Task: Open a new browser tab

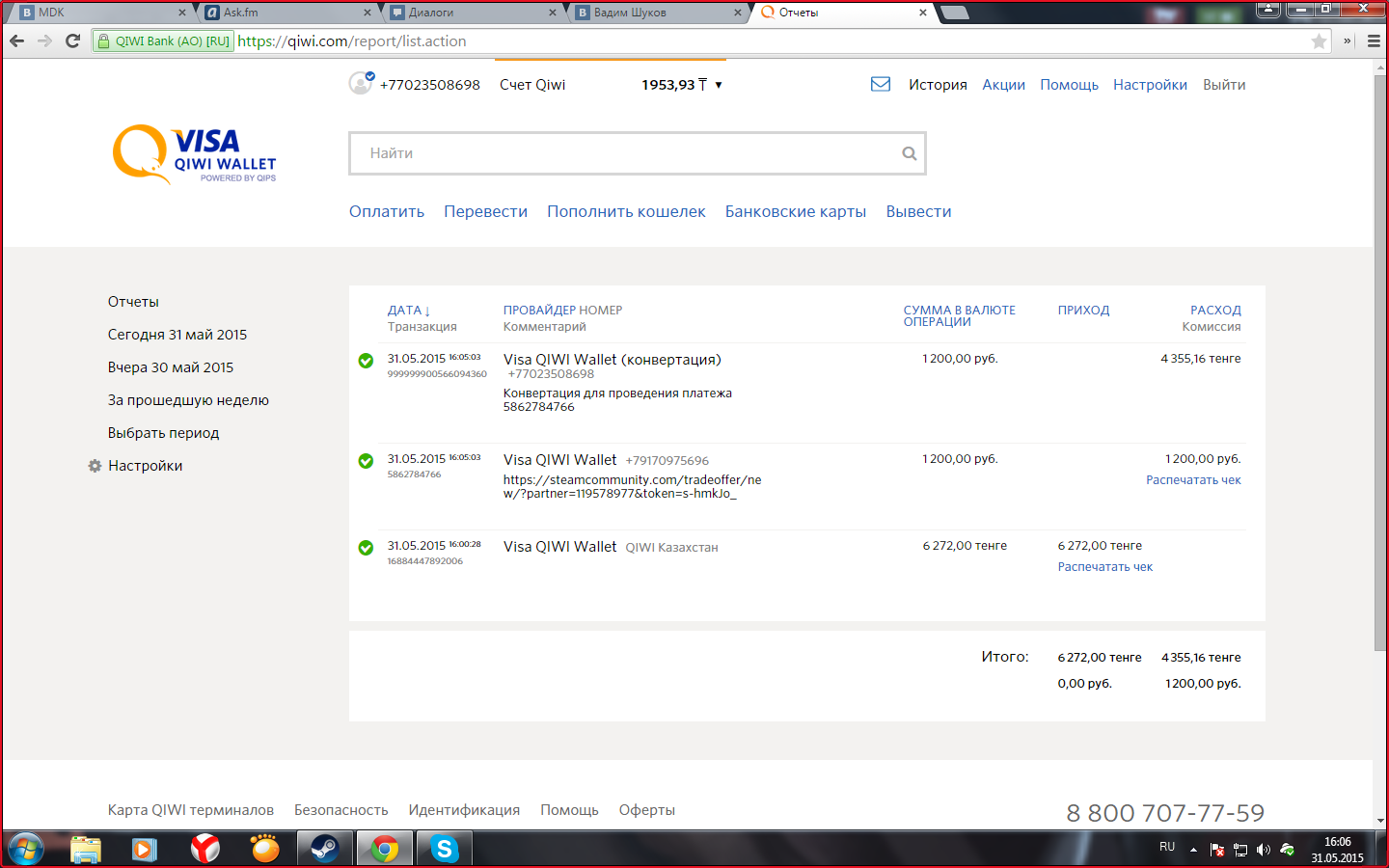Action: tap(954, 13)
